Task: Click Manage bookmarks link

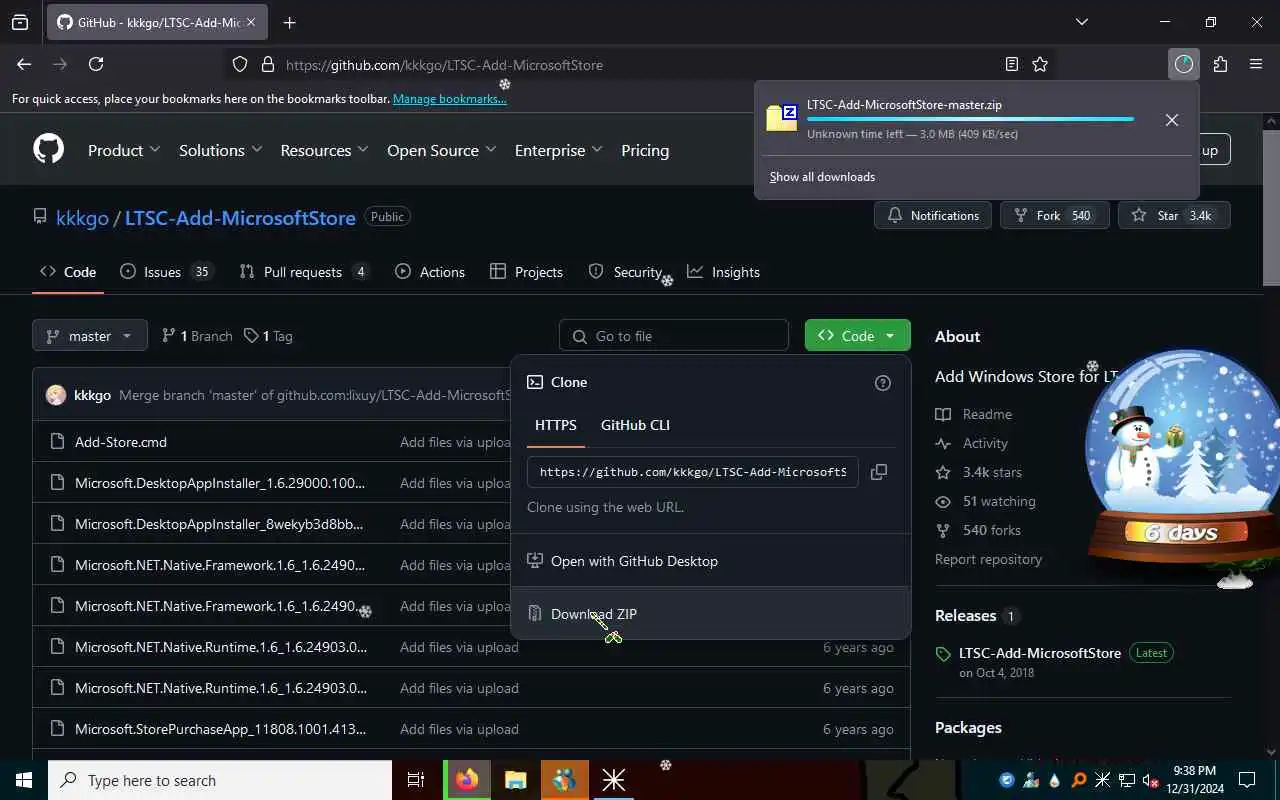Action: (x=450, y=99)
